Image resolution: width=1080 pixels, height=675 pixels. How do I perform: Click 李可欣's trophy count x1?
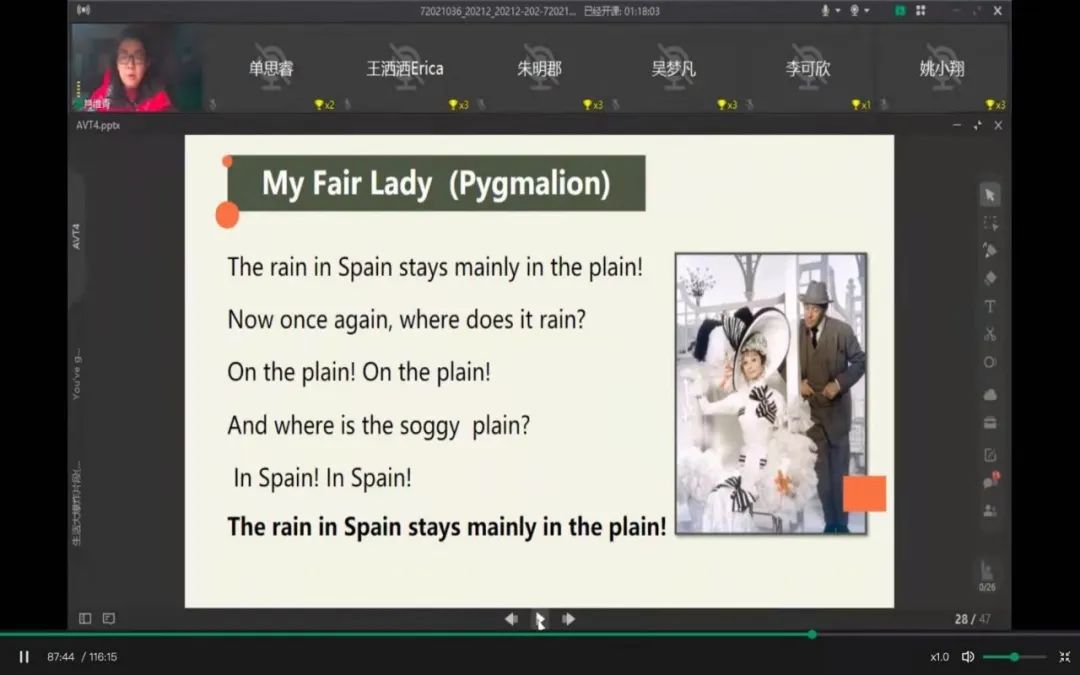[x=861, y=105]
